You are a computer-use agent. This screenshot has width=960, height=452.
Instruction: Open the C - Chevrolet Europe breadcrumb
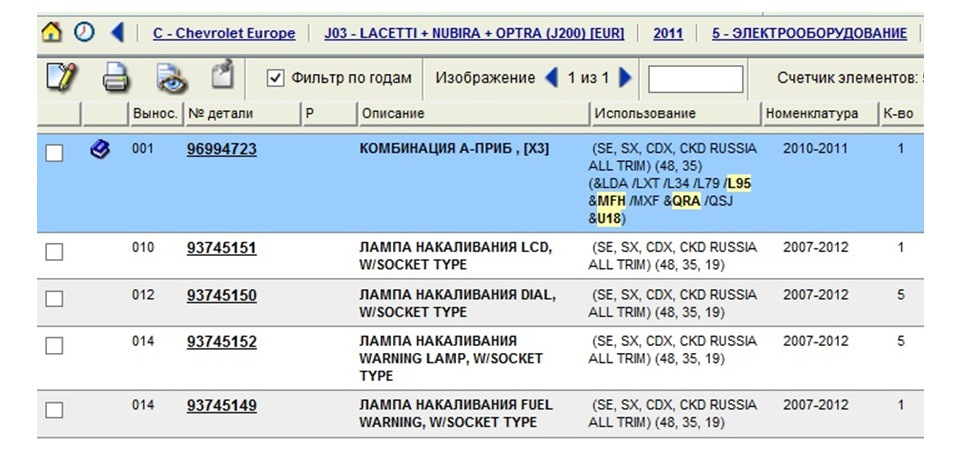(224, 33)
